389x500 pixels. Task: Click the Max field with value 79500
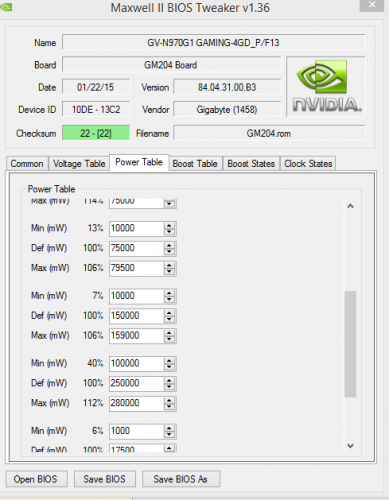[x=136, y=268]
